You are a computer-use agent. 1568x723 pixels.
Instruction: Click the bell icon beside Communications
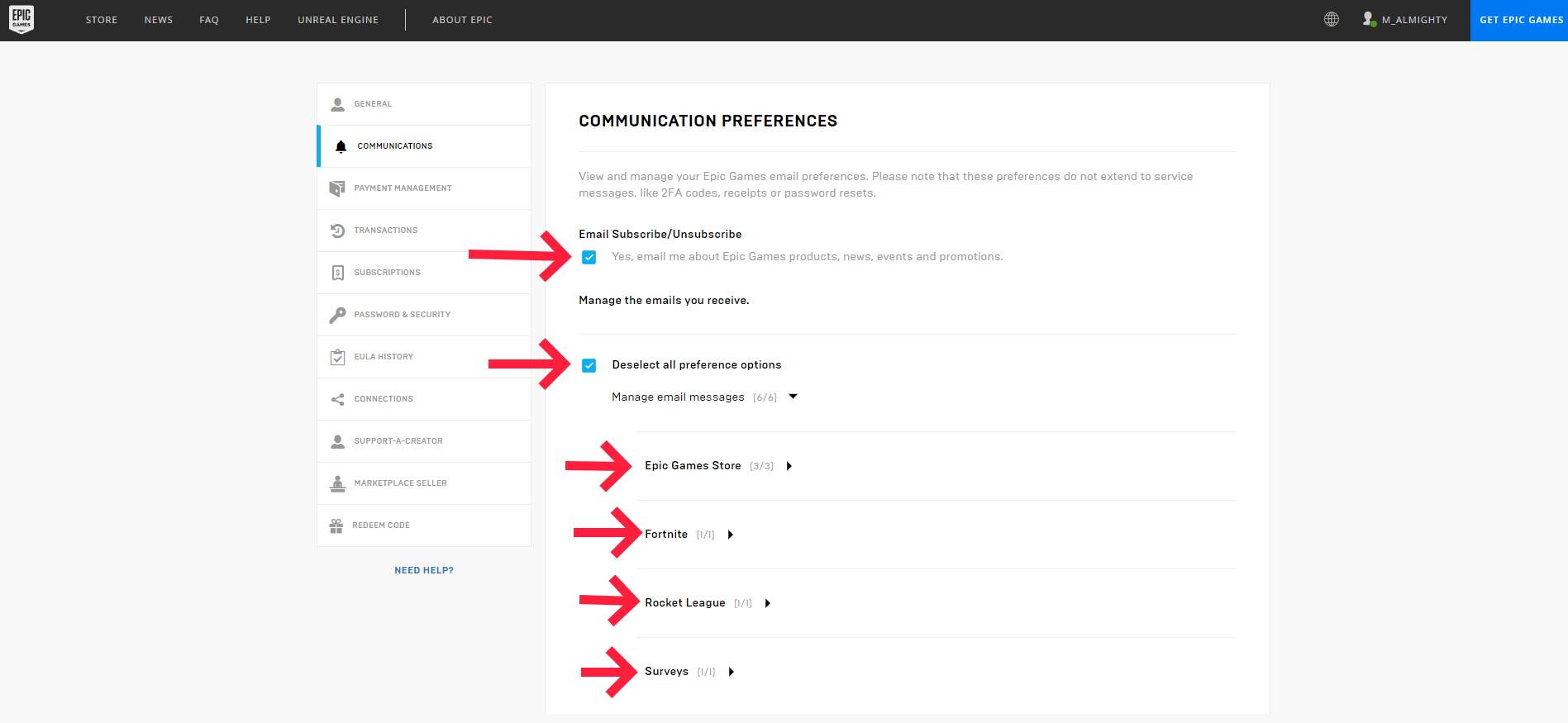click(x=341, y=146)
